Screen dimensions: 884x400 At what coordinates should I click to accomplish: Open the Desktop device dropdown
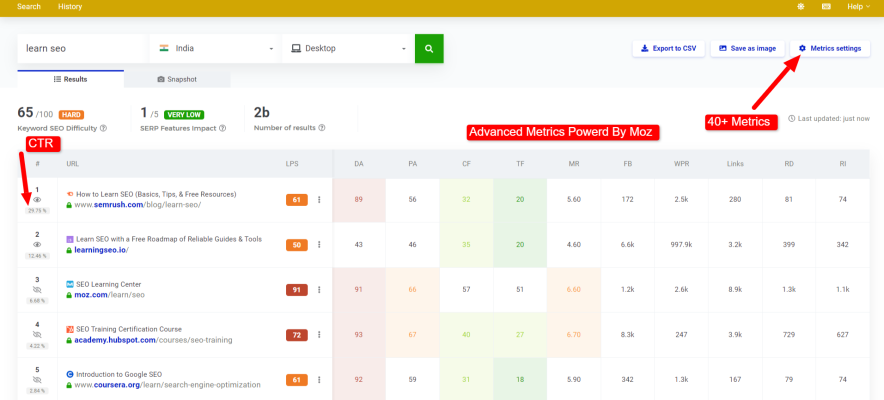[347, 48]
